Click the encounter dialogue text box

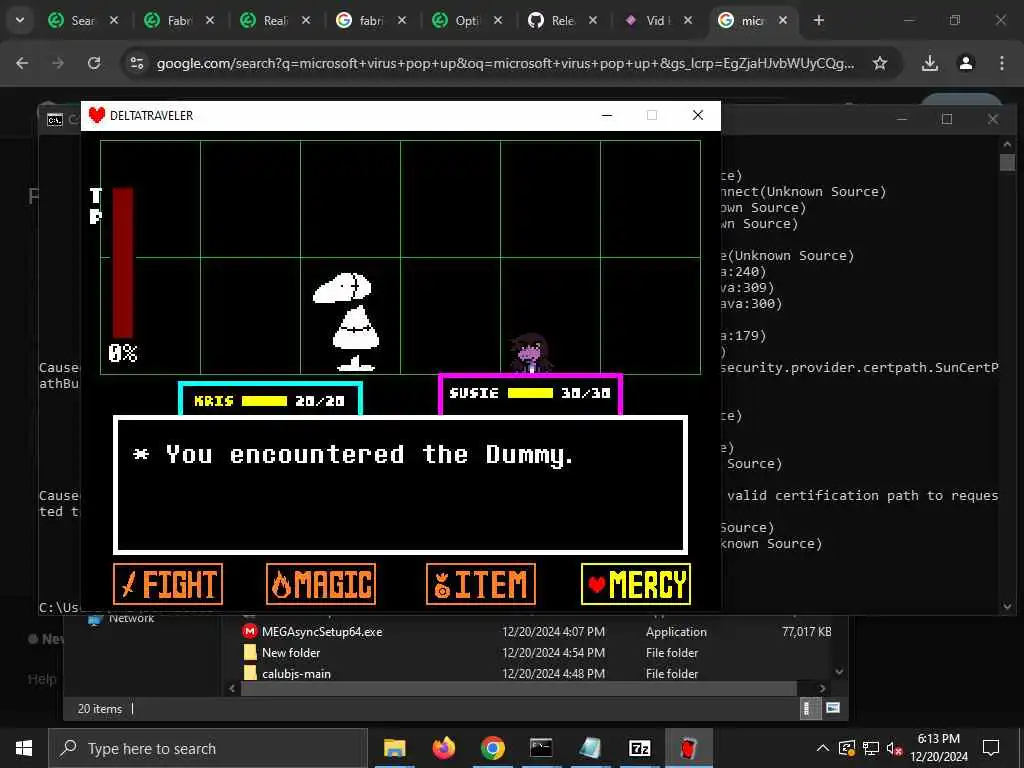[x=400, y=485]
